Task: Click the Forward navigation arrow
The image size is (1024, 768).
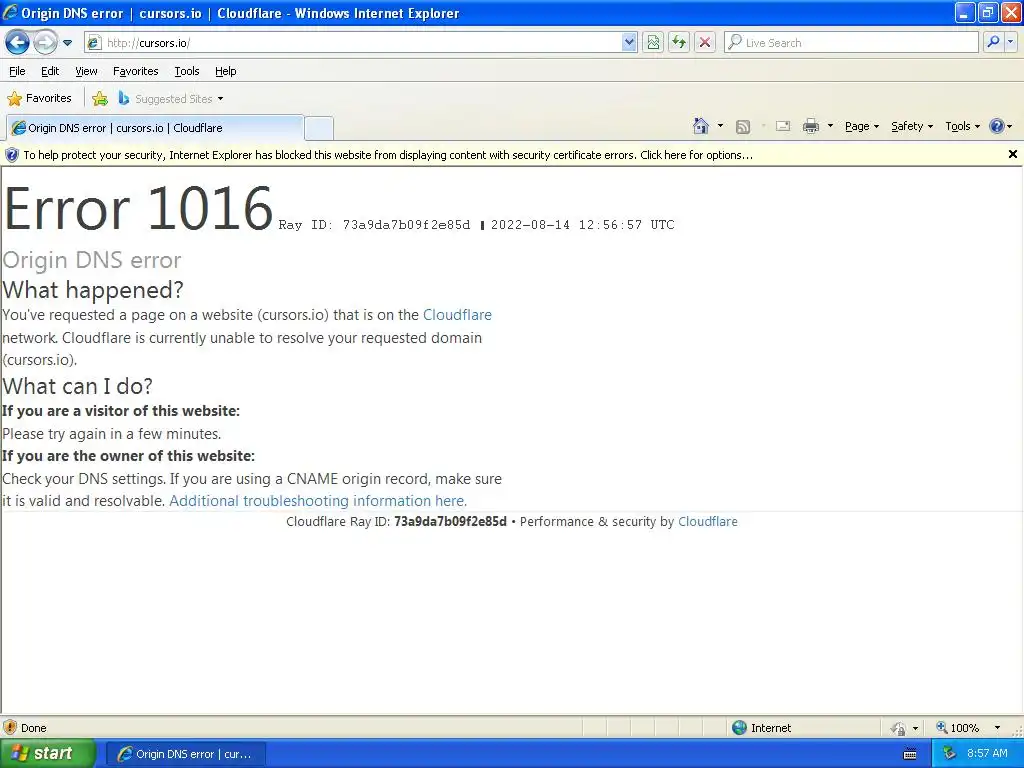Action: click(x=44, y=43)
